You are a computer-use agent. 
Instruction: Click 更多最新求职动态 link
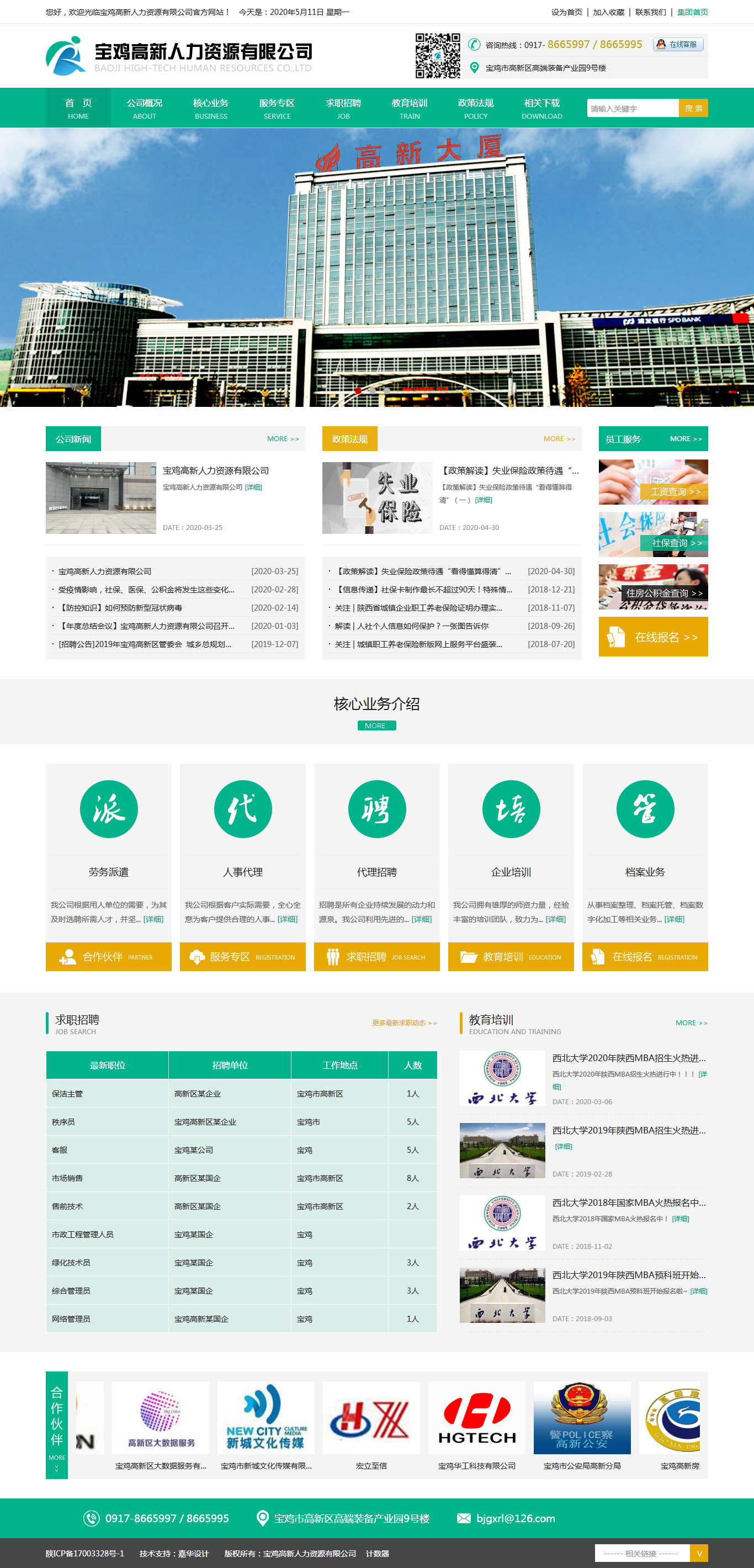(405, 1023)
